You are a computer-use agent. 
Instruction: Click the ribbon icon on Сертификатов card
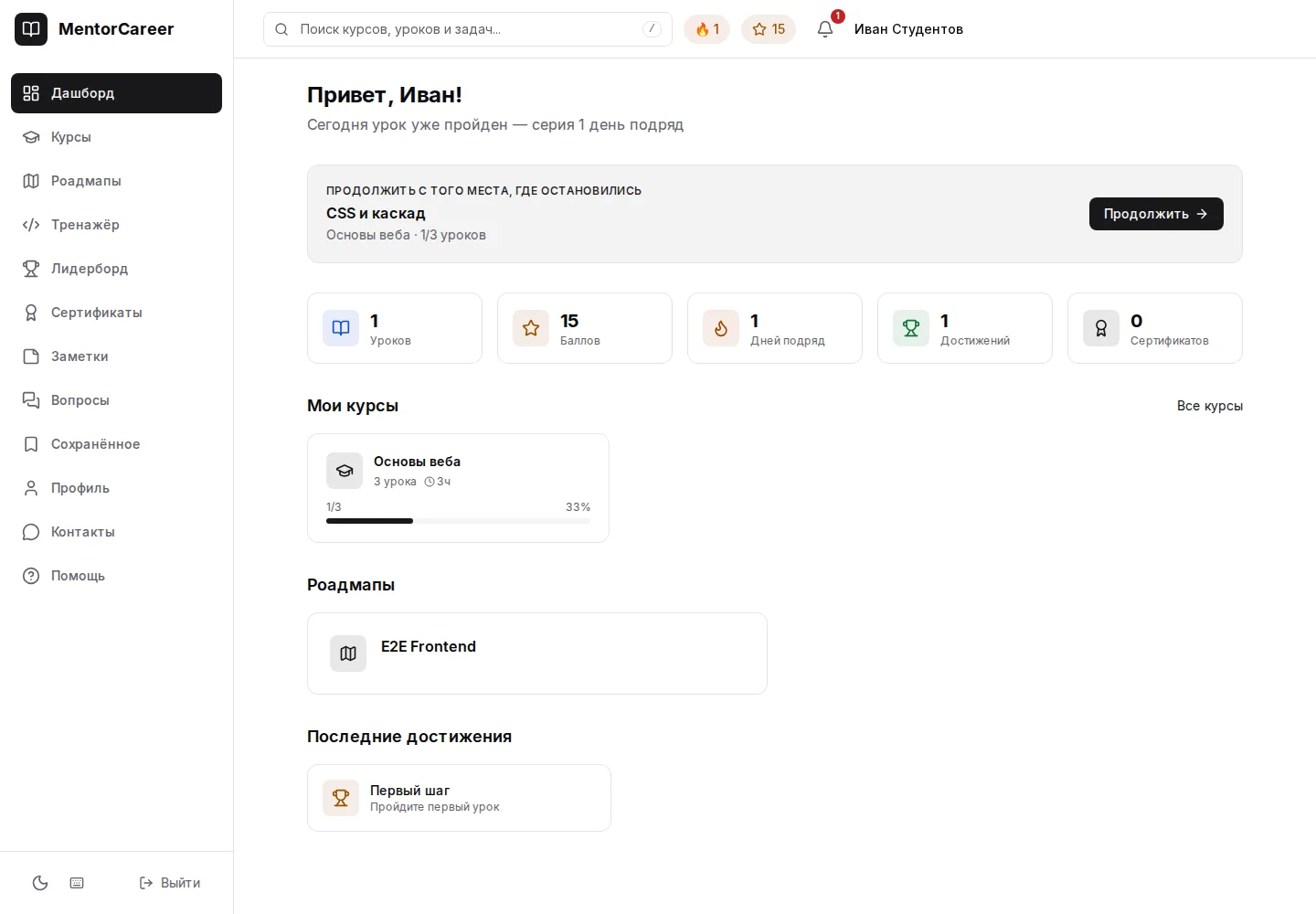[x=1101, y=328]
